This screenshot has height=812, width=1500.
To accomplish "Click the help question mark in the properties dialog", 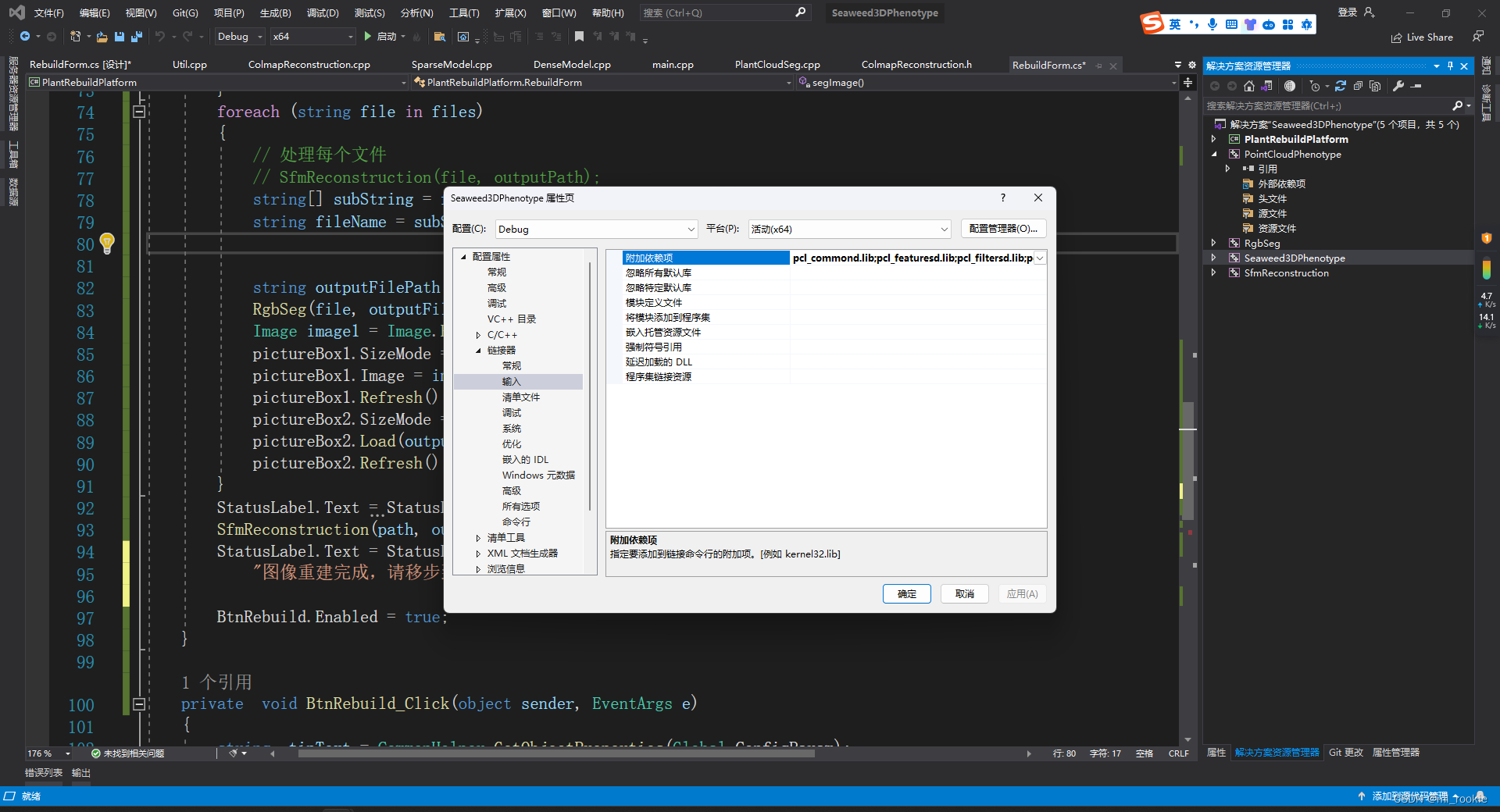I will 1003,198.
